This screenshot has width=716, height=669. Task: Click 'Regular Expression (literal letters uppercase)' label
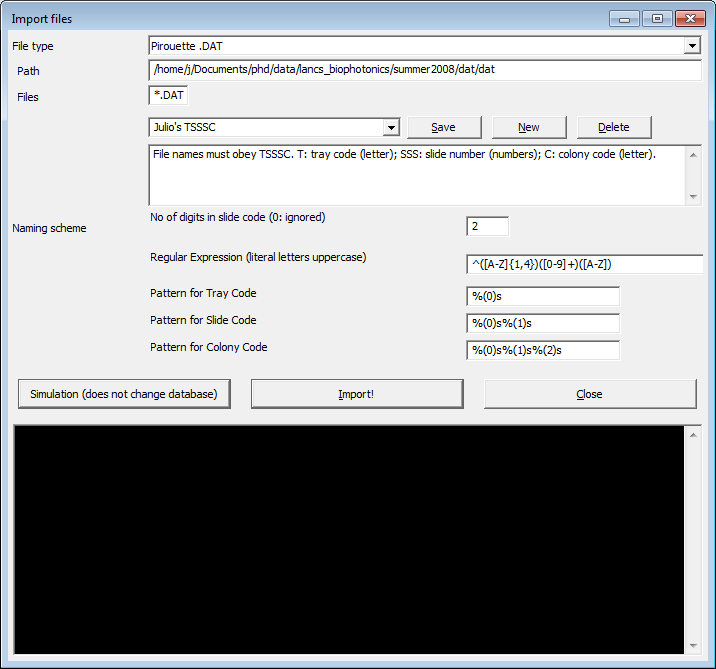[258, 258]
